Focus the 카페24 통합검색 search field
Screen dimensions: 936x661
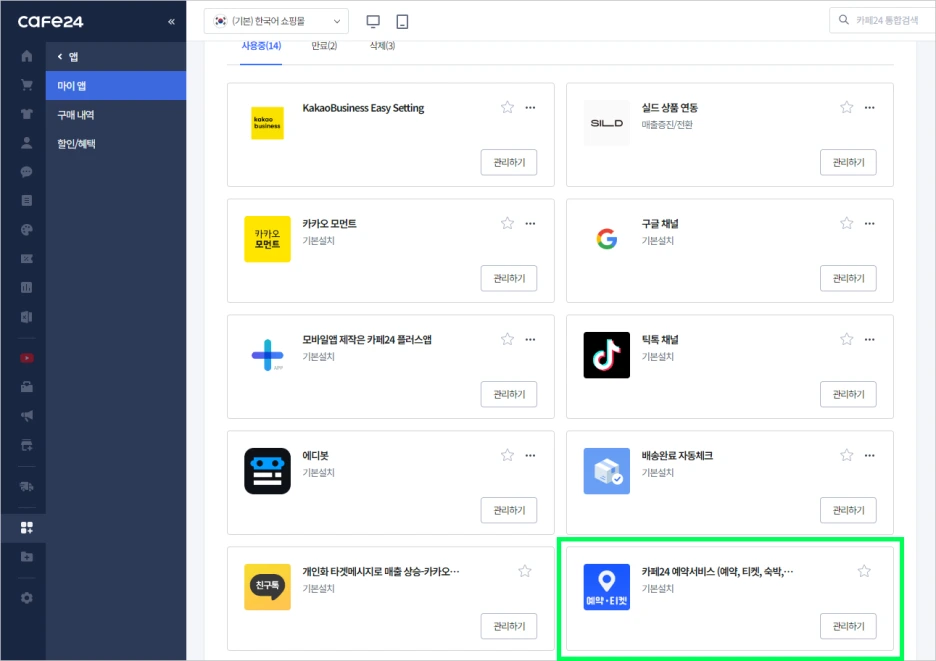tap(883, 20)
